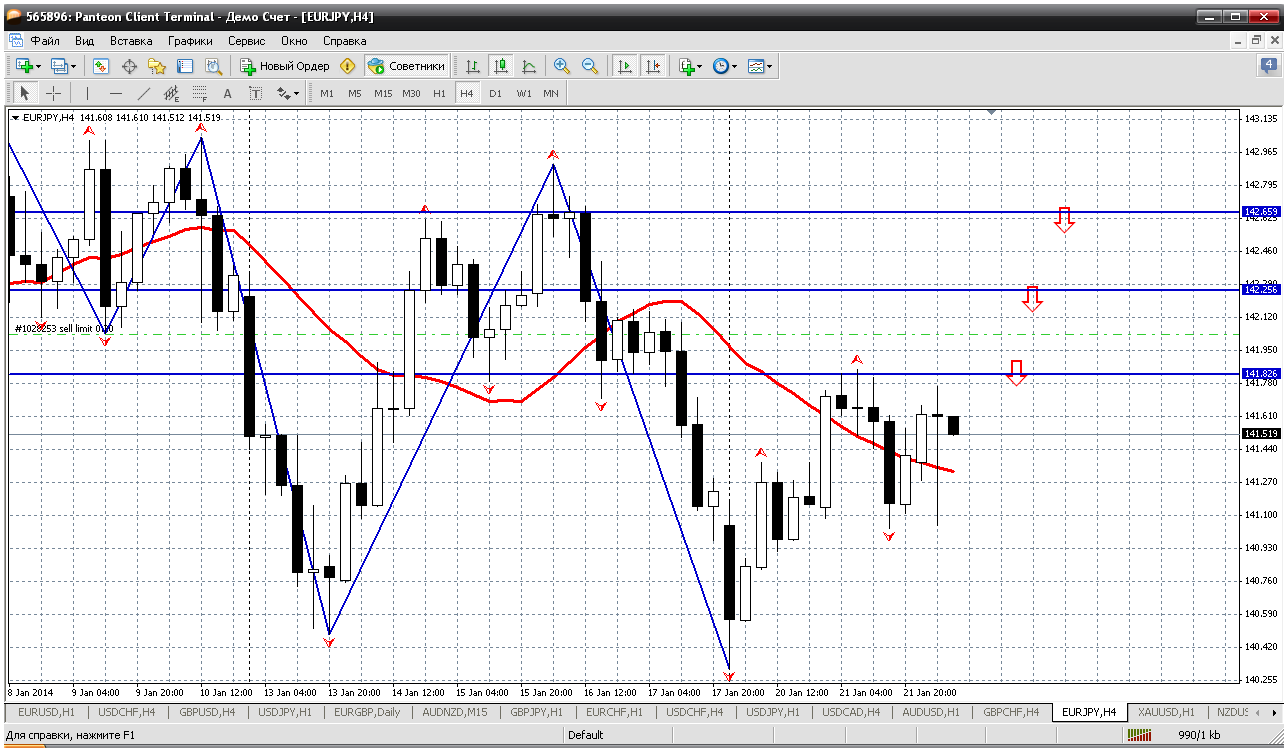Expand the triangle beside EURJPY,H4 chart title
The height and width of the screenshot is (748, 1288).
pos(15,118)
